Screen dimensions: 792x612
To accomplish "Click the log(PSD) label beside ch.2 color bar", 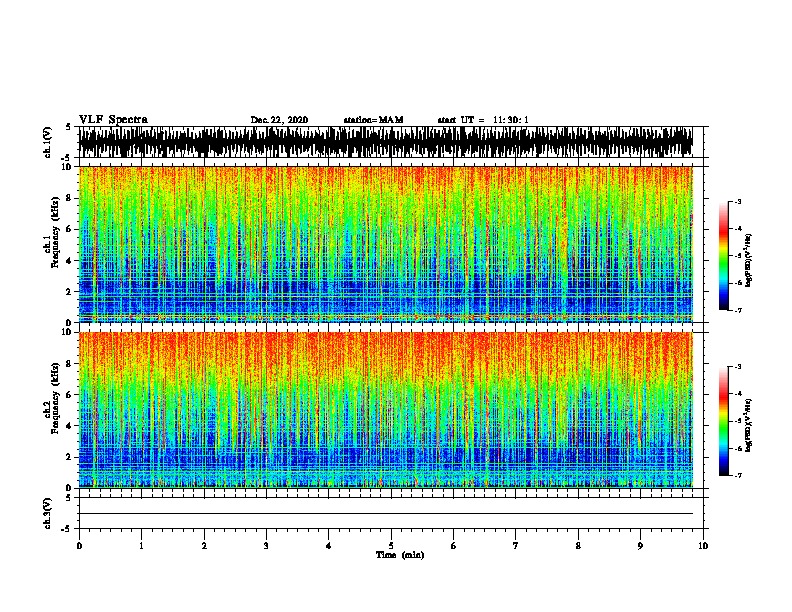I will (x=748, y=425).
